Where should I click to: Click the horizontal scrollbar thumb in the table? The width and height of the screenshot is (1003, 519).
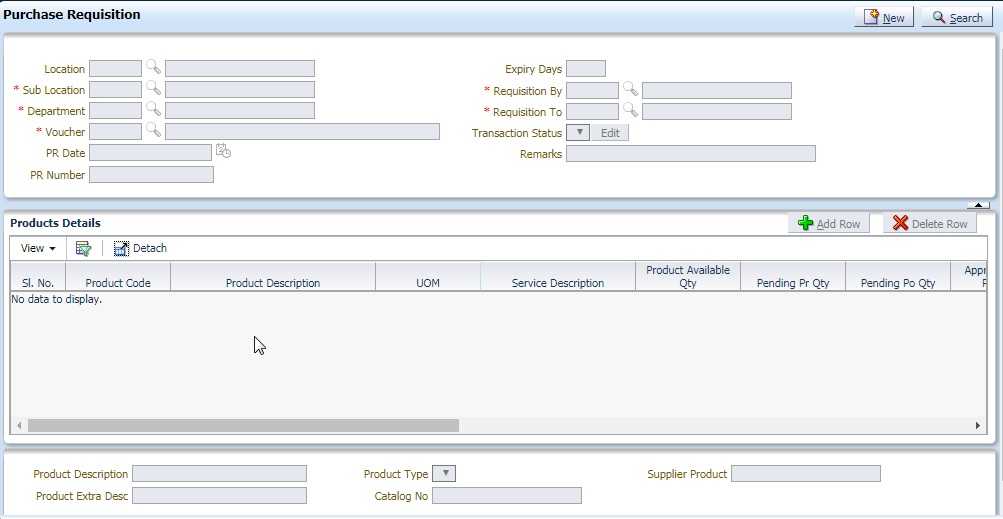[x=243, y=425]
